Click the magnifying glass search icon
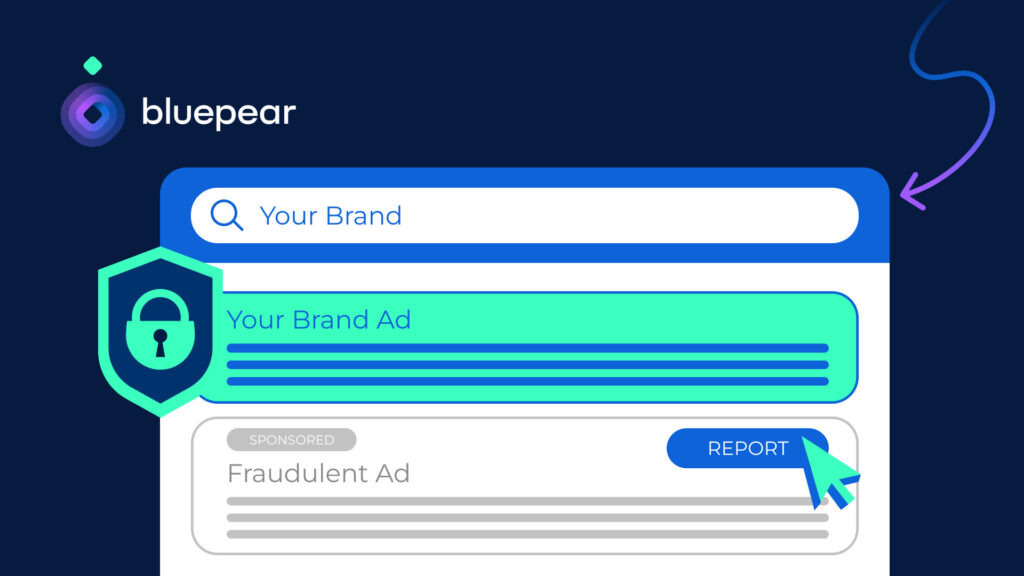This screenshot has width=1024, height=576. pos(227,215)
